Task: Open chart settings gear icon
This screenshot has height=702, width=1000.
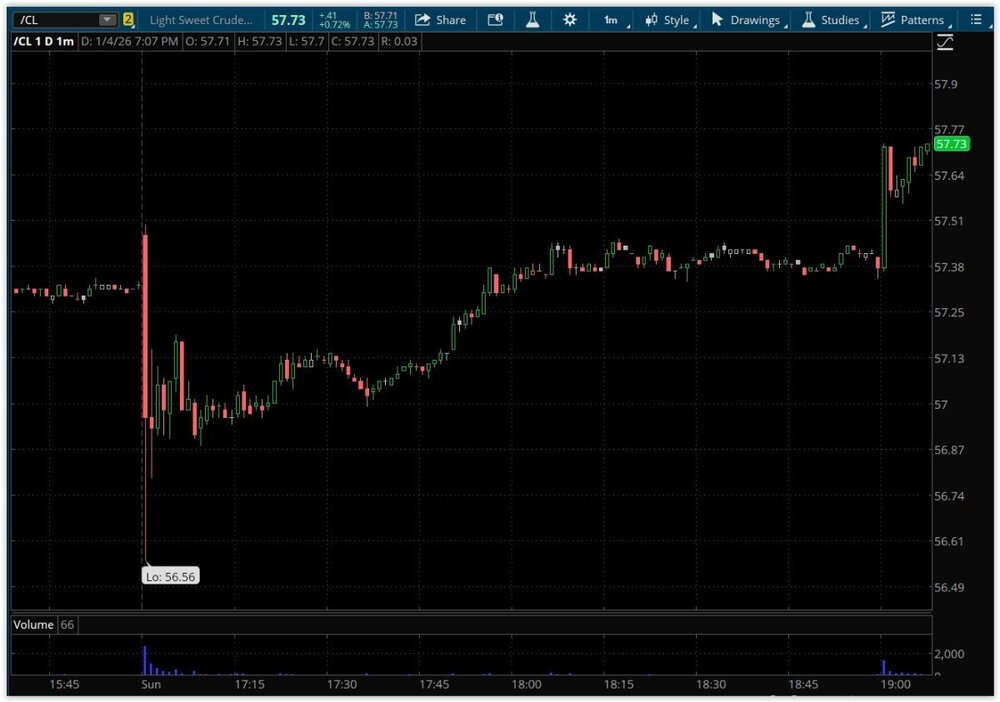Action: pyautogui.click(x=570, y=20)
